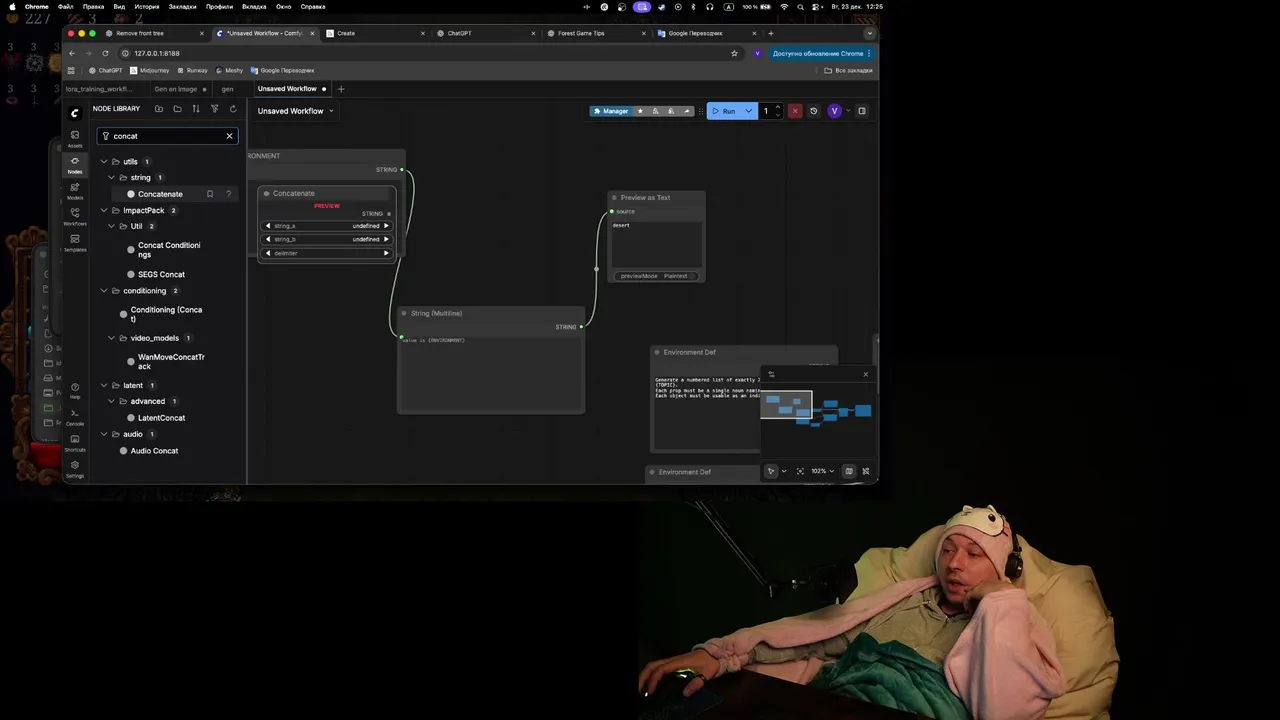Click the filter icon in Node Library header
1280x720 pixels.
[x=214, y=109]
